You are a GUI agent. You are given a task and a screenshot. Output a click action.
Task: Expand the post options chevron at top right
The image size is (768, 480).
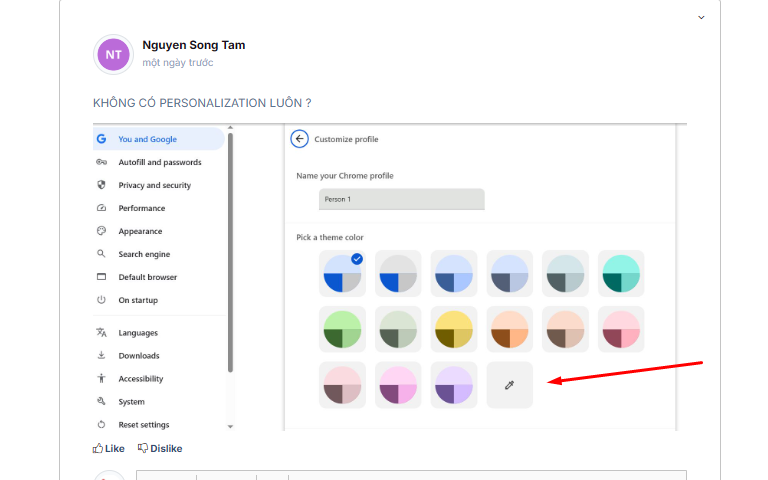[701, 17]
